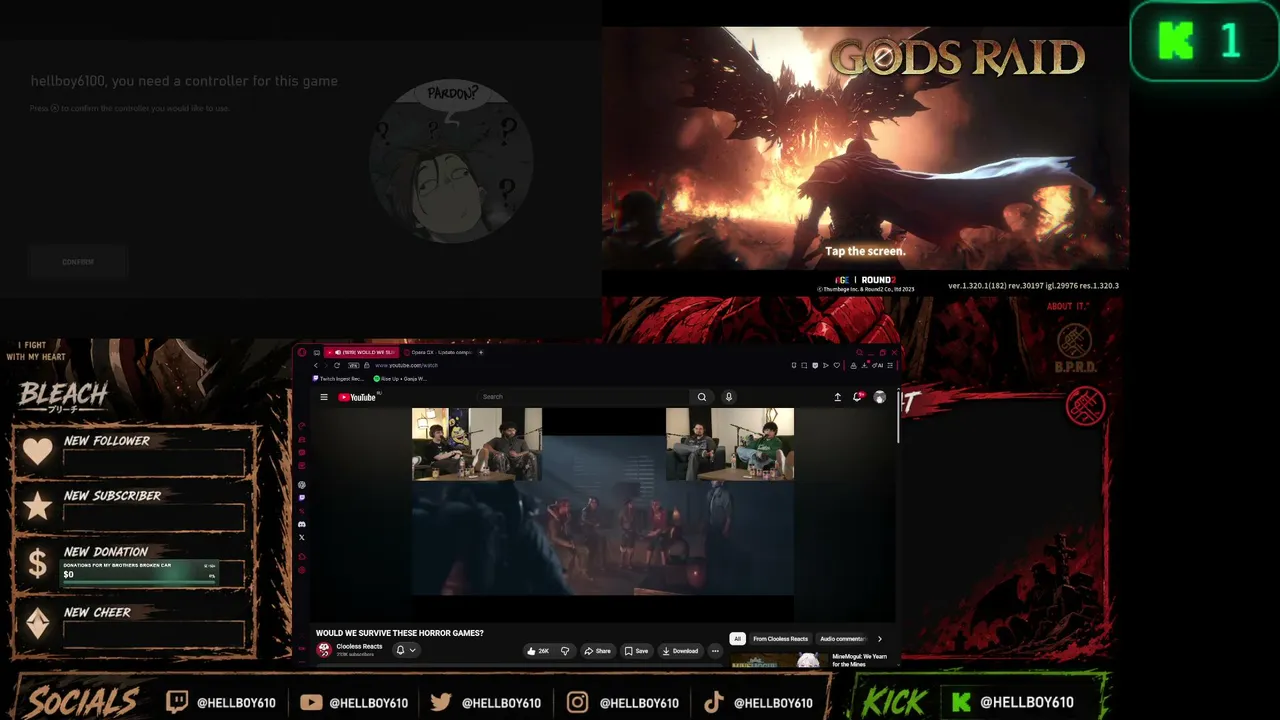Screen dimensions: 1280x720
Task: Open the YouTube hamburger guide menu
Action: [x=324, y=397]
